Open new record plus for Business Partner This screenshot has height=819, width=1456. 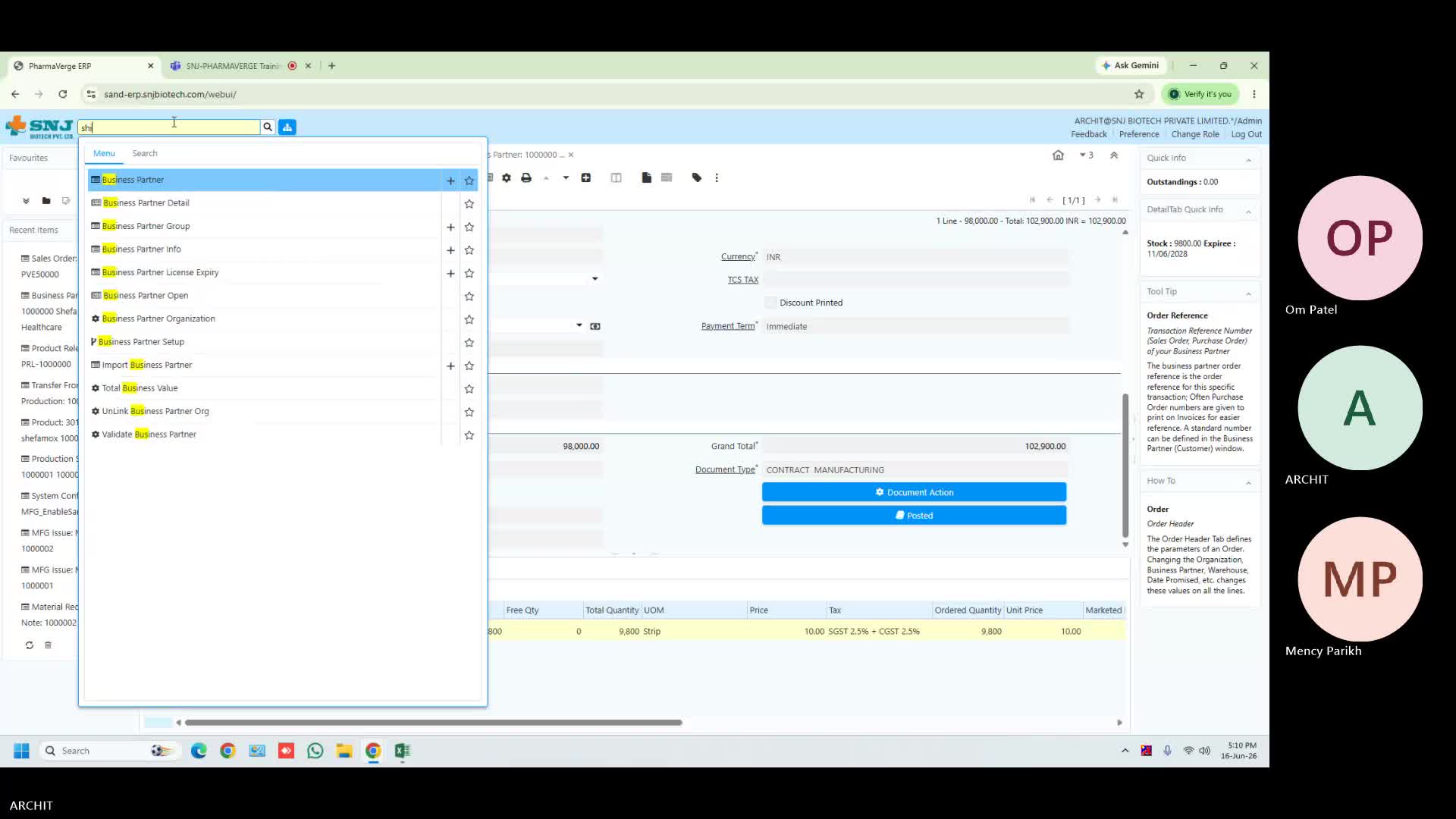[x=450, y=180]
